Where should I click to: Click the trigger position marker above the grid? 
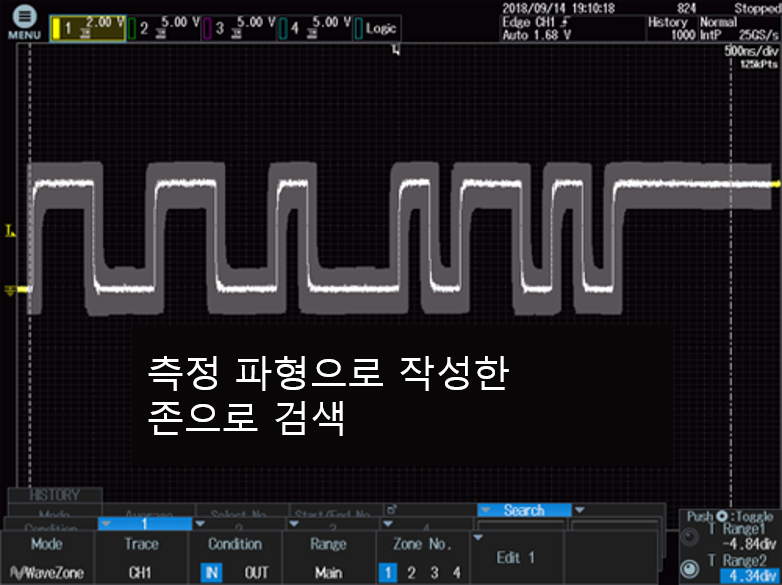[396, 49]
